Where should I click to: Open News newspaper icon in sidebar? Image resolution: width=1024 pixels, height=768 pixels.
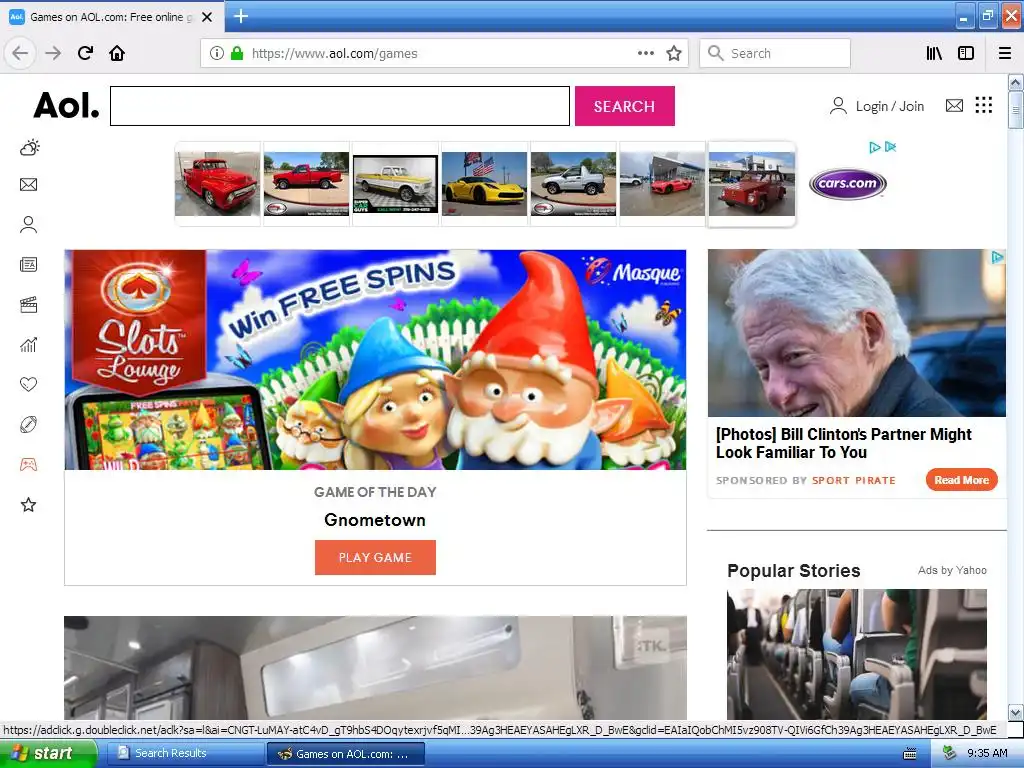point(28,264)
